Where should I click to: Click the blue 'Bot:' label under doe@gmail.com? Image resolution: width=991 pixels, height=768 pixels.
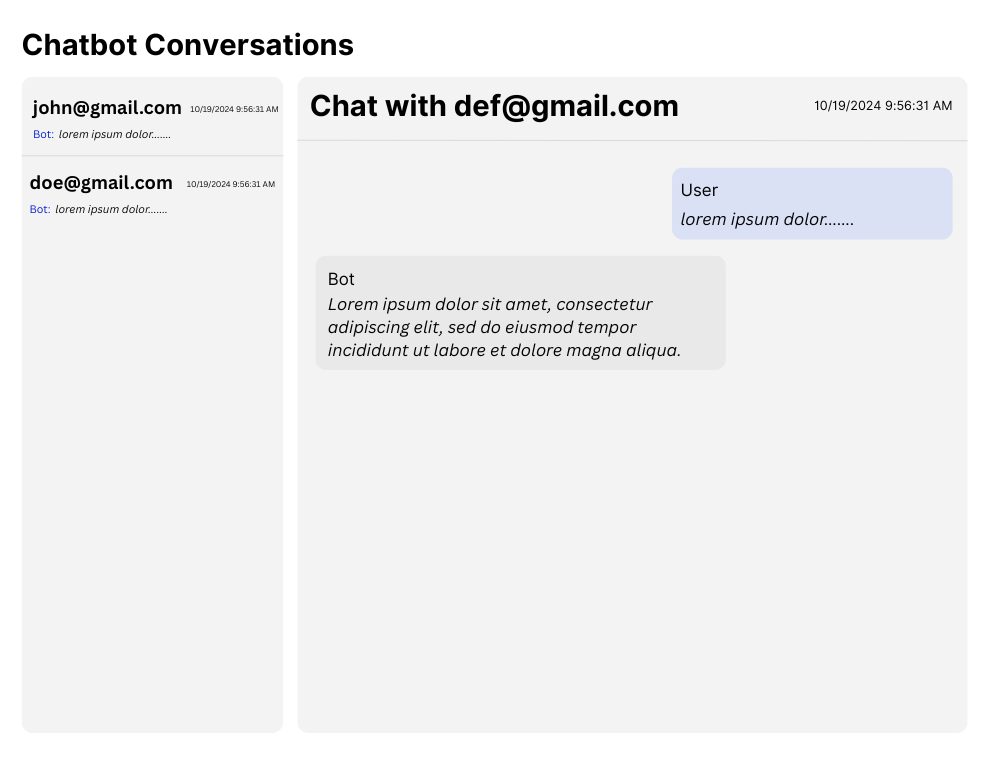[x=40, y=209]
